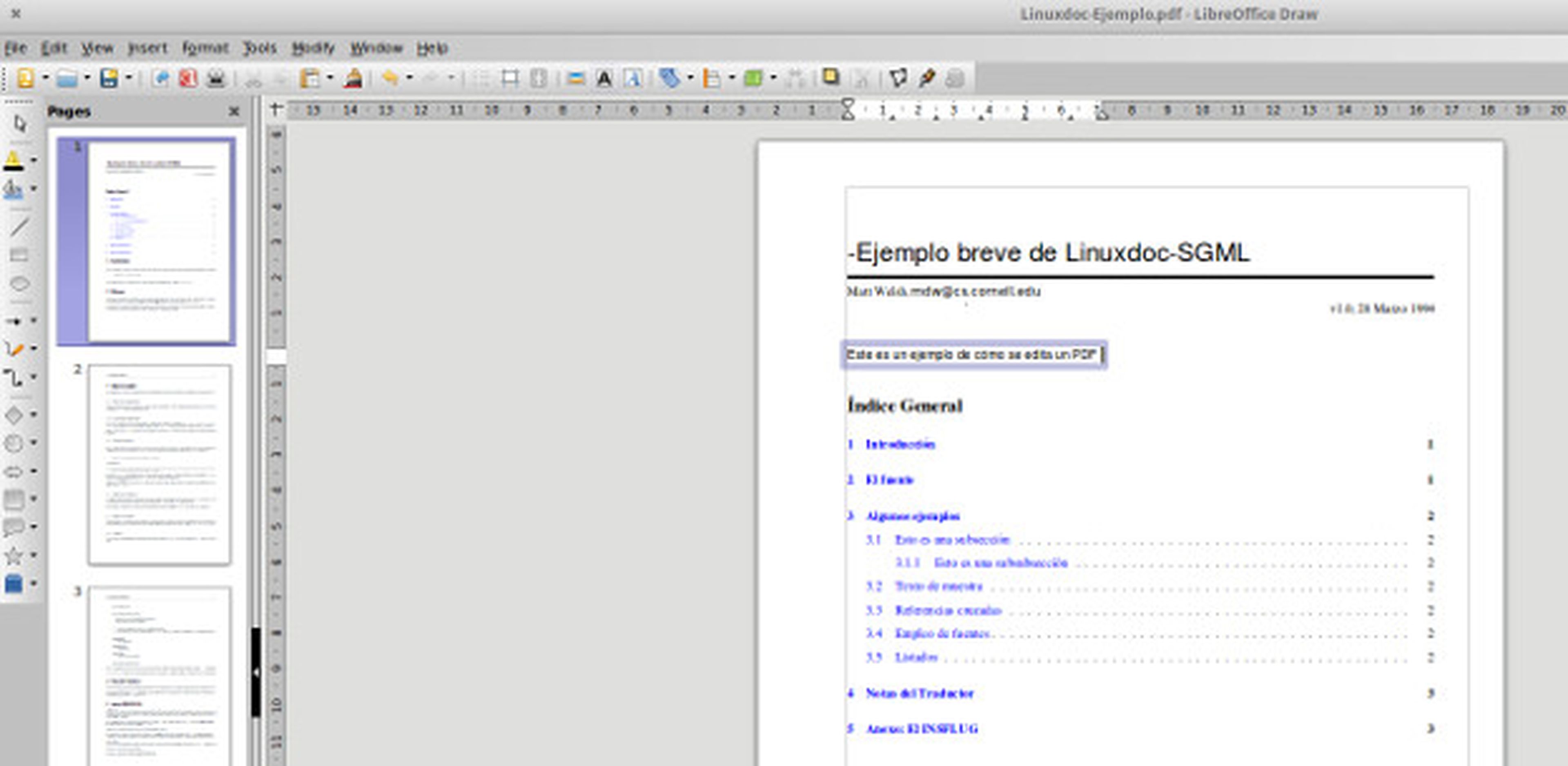The image size is (1568, 766).
Task: Click the Open folder icon
Action: [x=67, y=78]
